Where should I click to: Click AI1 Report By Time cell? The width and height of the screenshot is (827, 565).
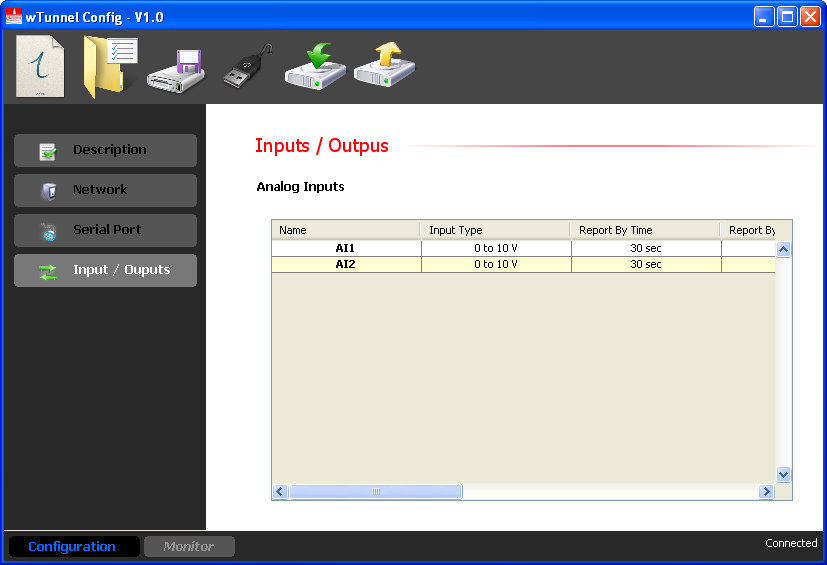click(x=645, y=248)
